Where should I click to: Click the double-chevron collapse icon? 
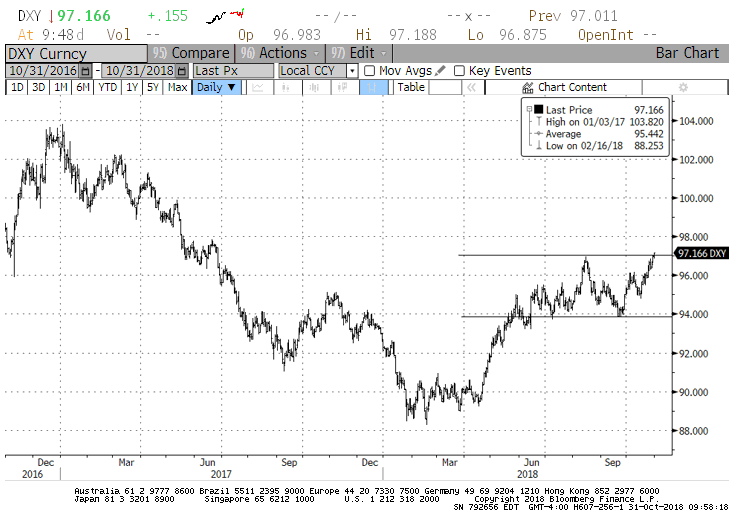click(x=471, y=87)
